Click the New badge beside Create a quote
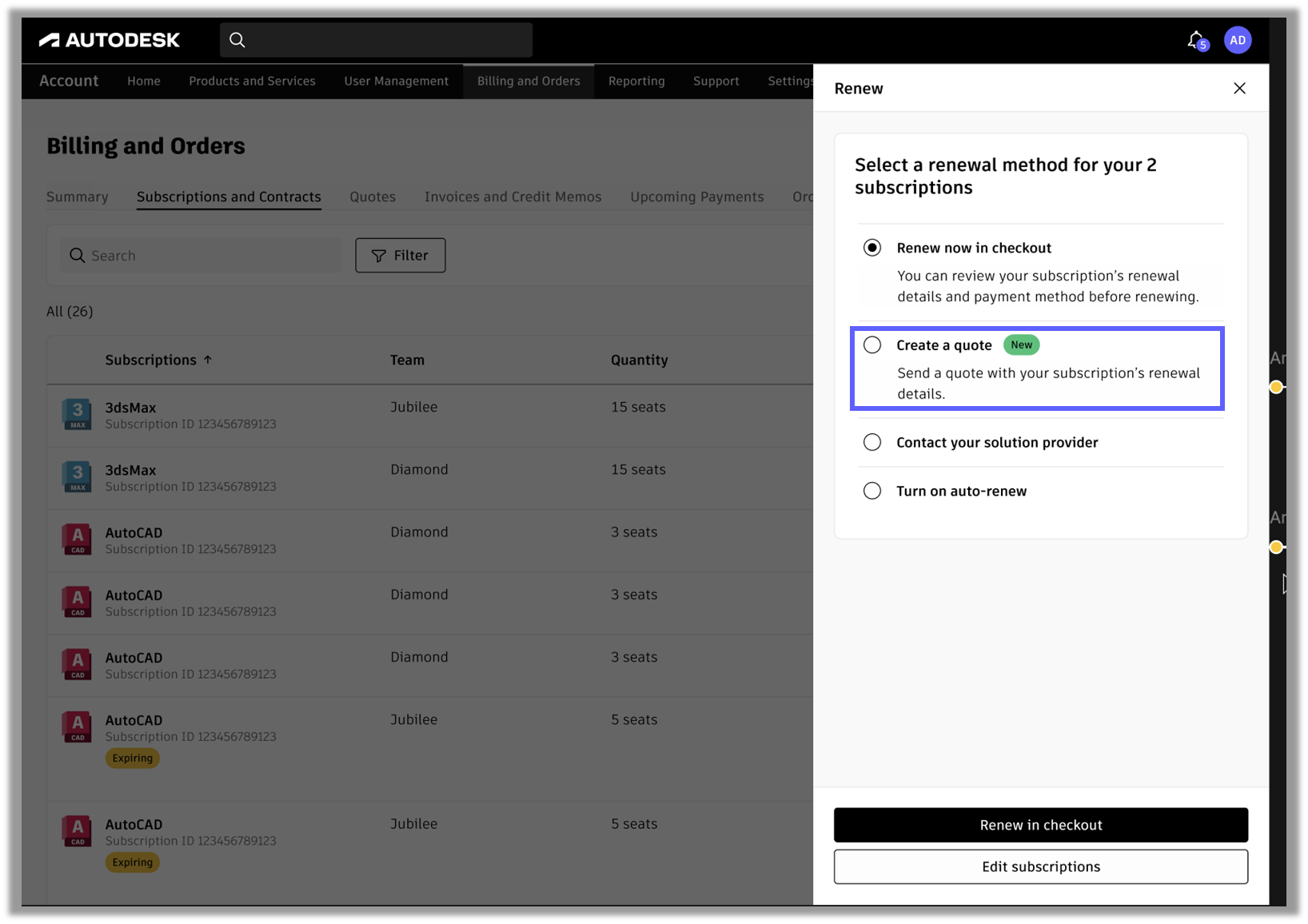 tap(1021, 345)
